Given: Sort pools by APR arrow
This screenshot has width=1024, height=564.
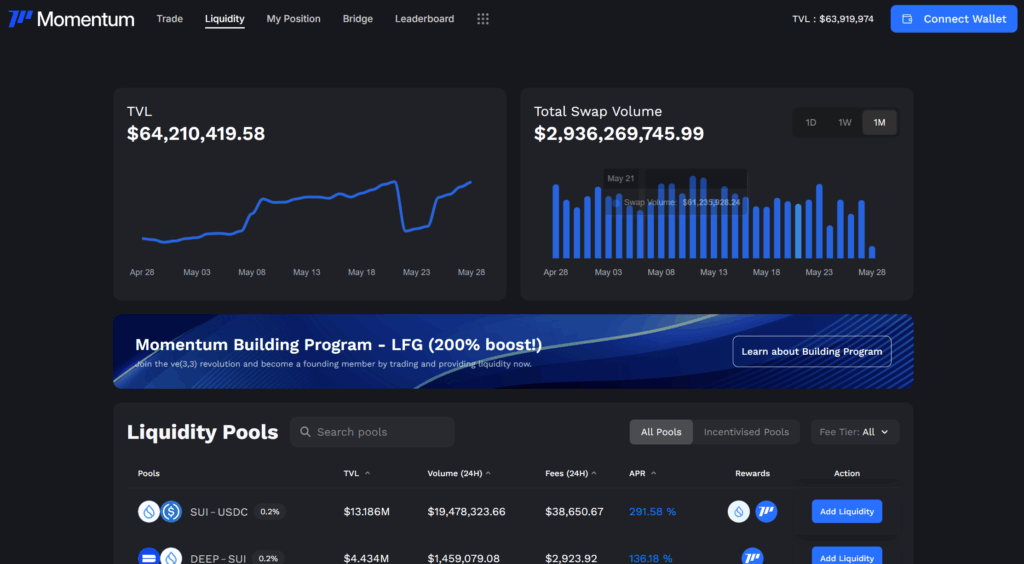Looking at the screenshot, I should 654,473.
